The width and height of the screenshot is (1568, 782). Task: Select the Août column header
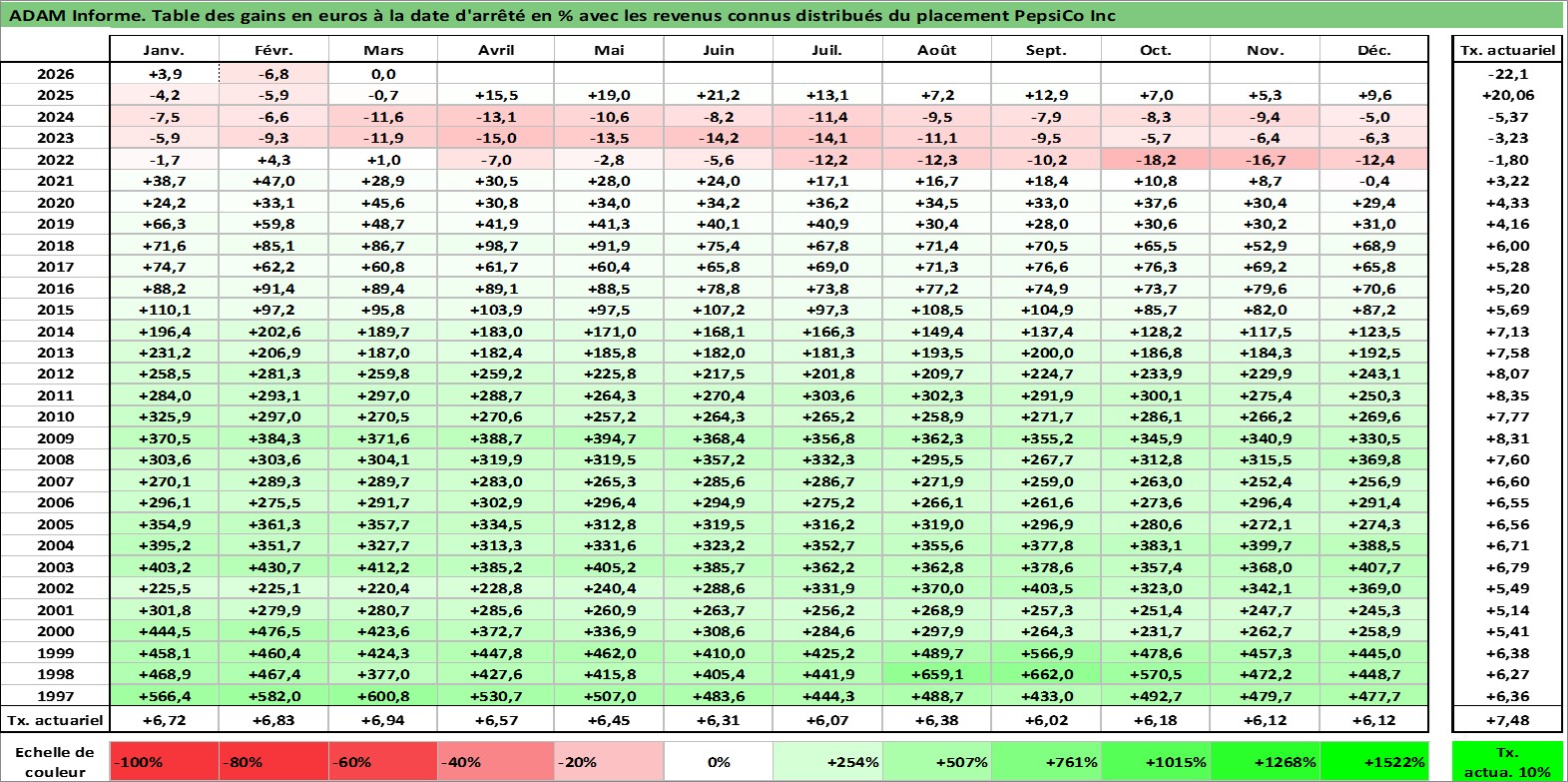click(937, 50)
